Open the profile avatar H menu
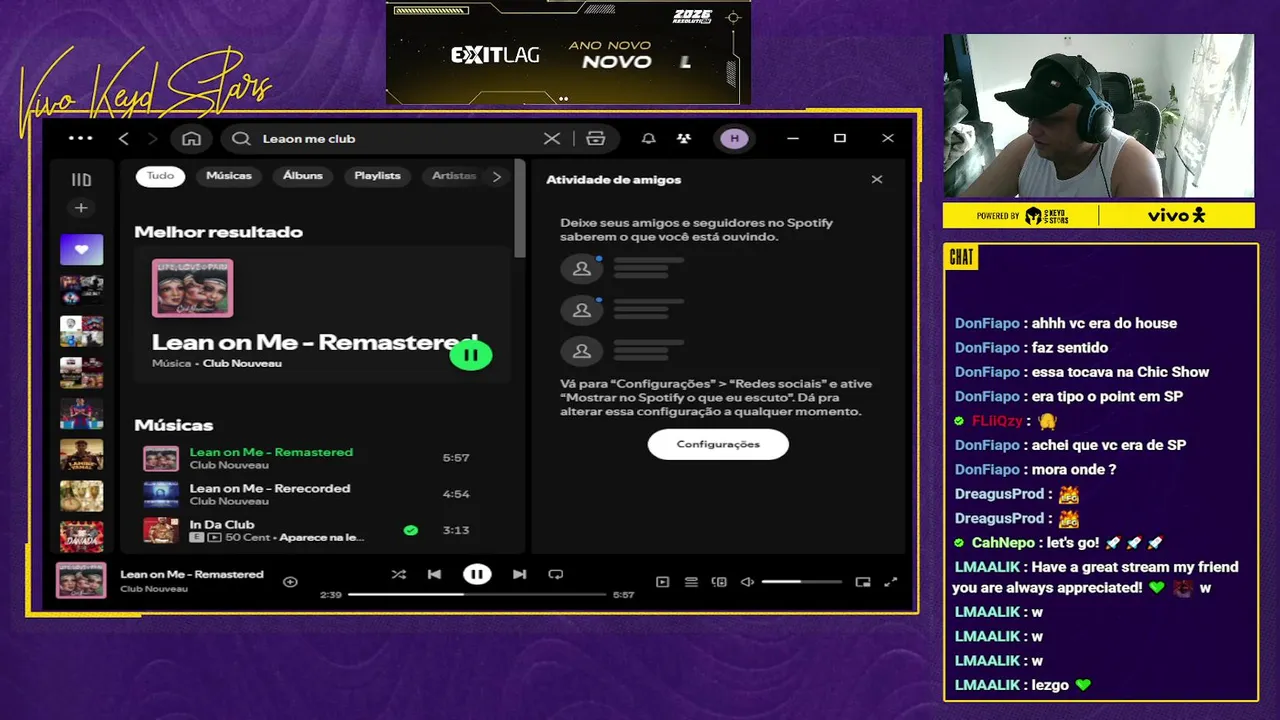 [x=735, y=138]
